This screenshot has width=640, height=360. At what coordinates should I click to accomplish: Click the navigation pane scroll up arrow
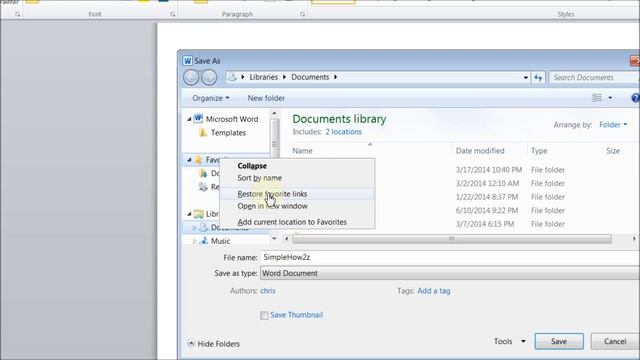[x=274, y=113]
